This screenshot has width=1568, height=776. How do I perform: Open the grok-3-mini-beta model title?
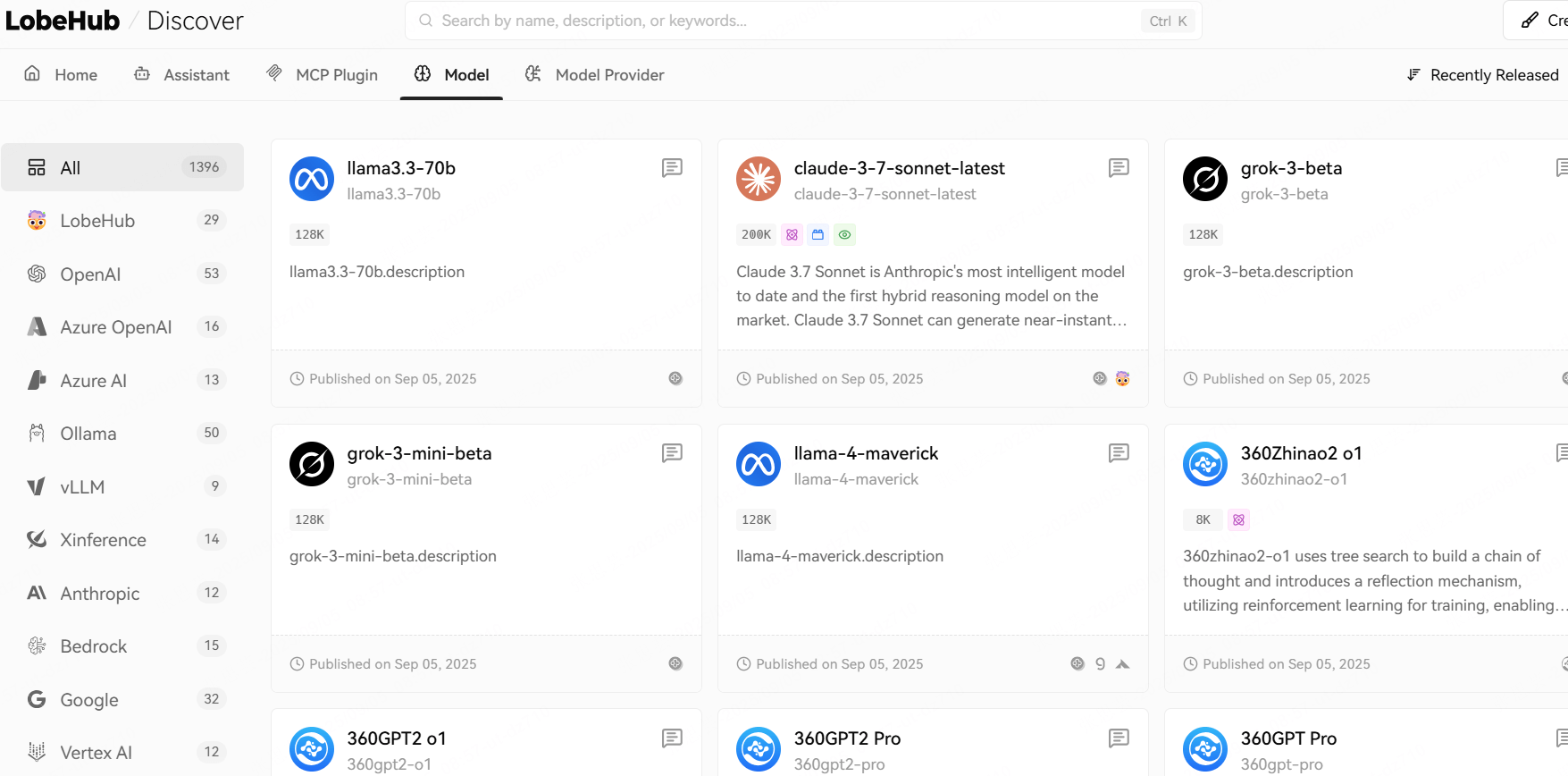(x=419, y=453)
